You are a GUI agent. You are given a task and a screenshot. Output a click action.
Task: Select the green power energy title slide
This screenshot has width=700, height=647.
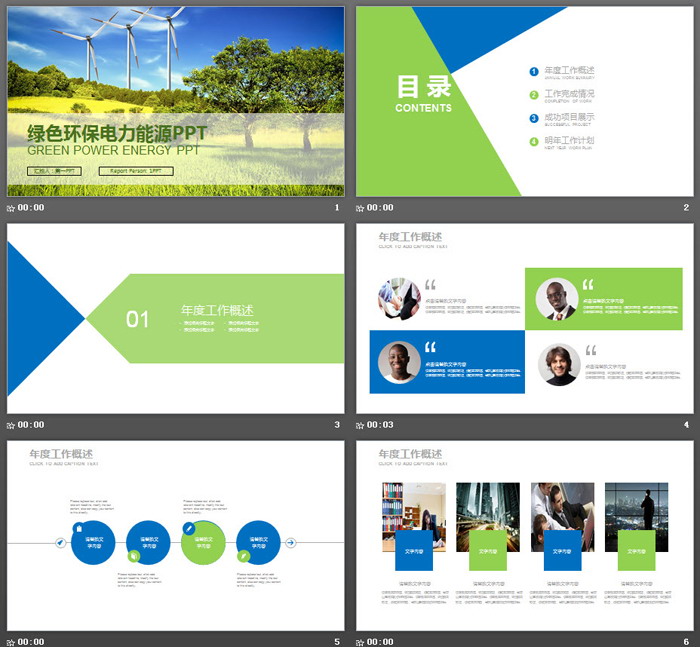pyautogui.click(x=175, y=100)
